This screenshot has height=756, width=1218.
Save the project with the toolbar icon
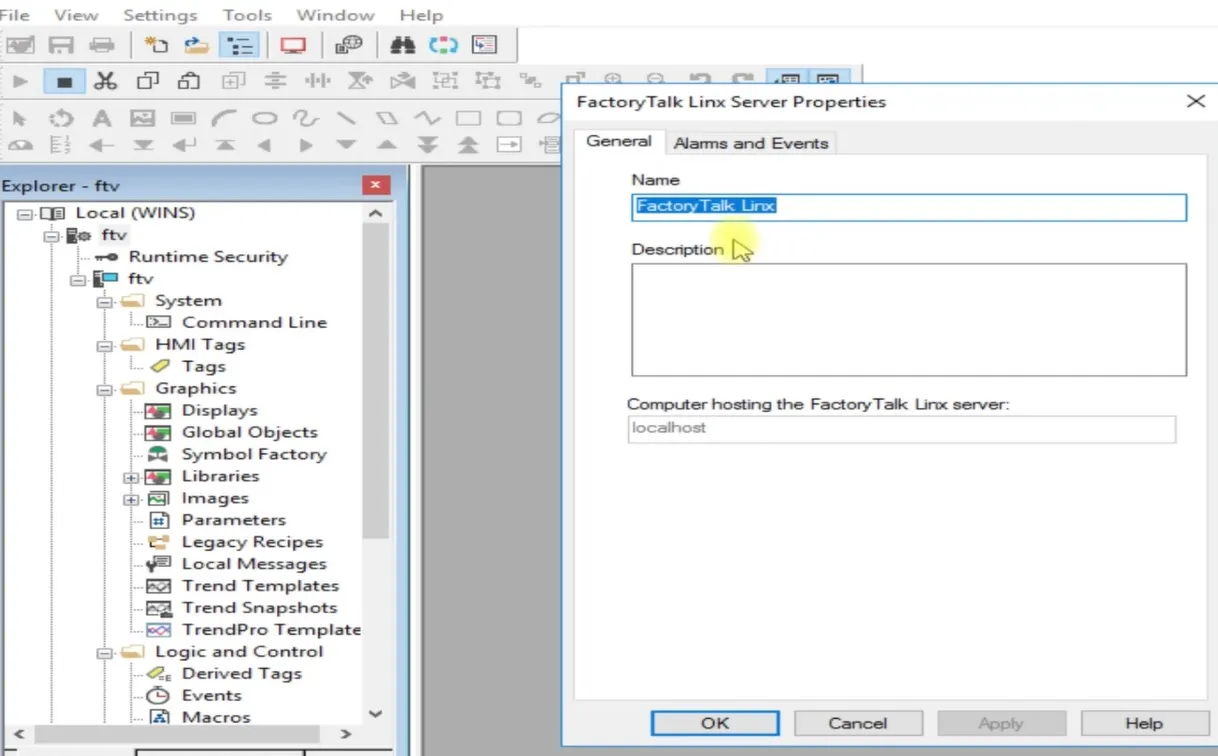[62, 44]
